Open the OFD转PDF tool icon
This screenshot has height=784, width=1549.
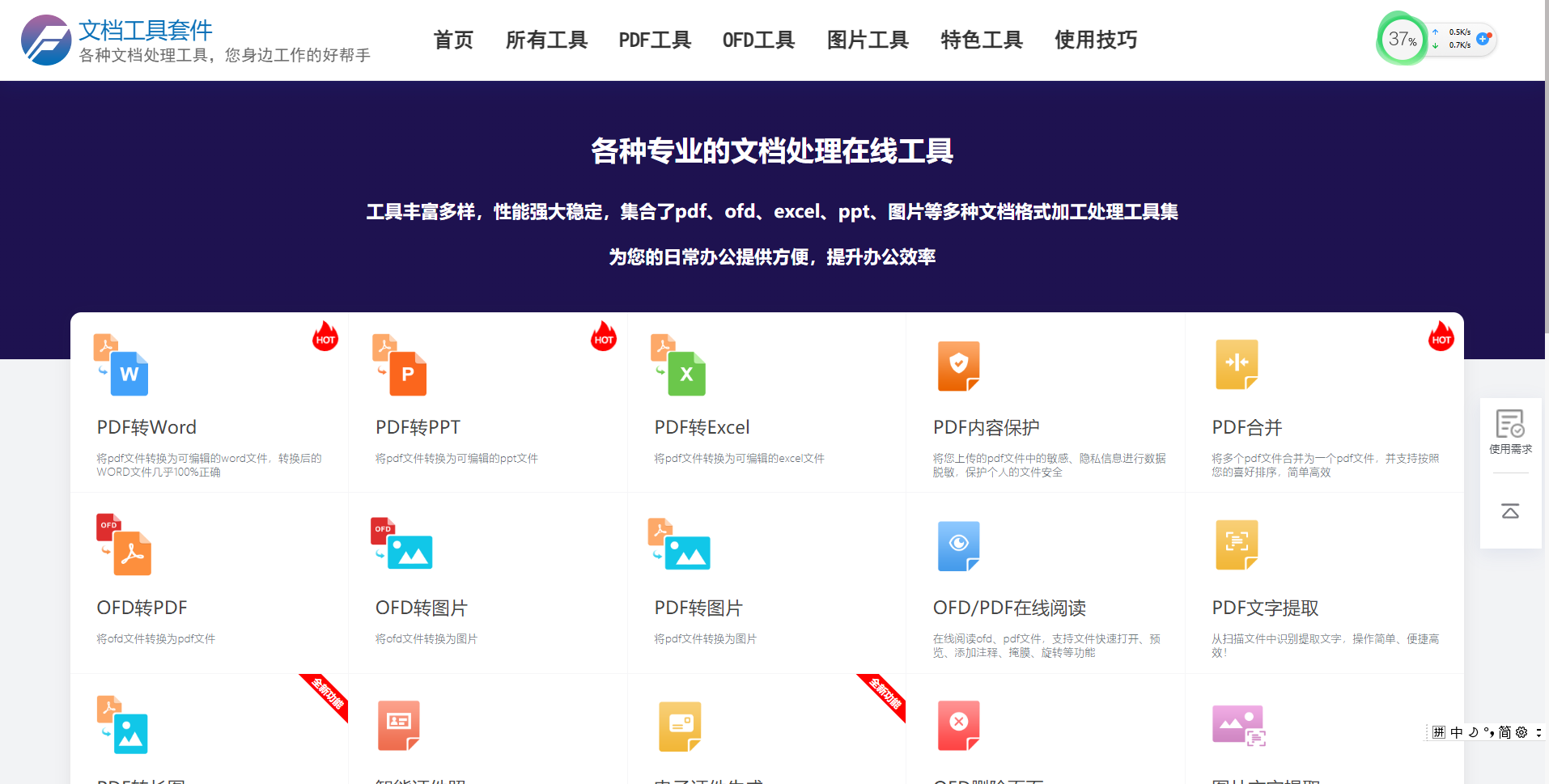click(x=124, y=545)
